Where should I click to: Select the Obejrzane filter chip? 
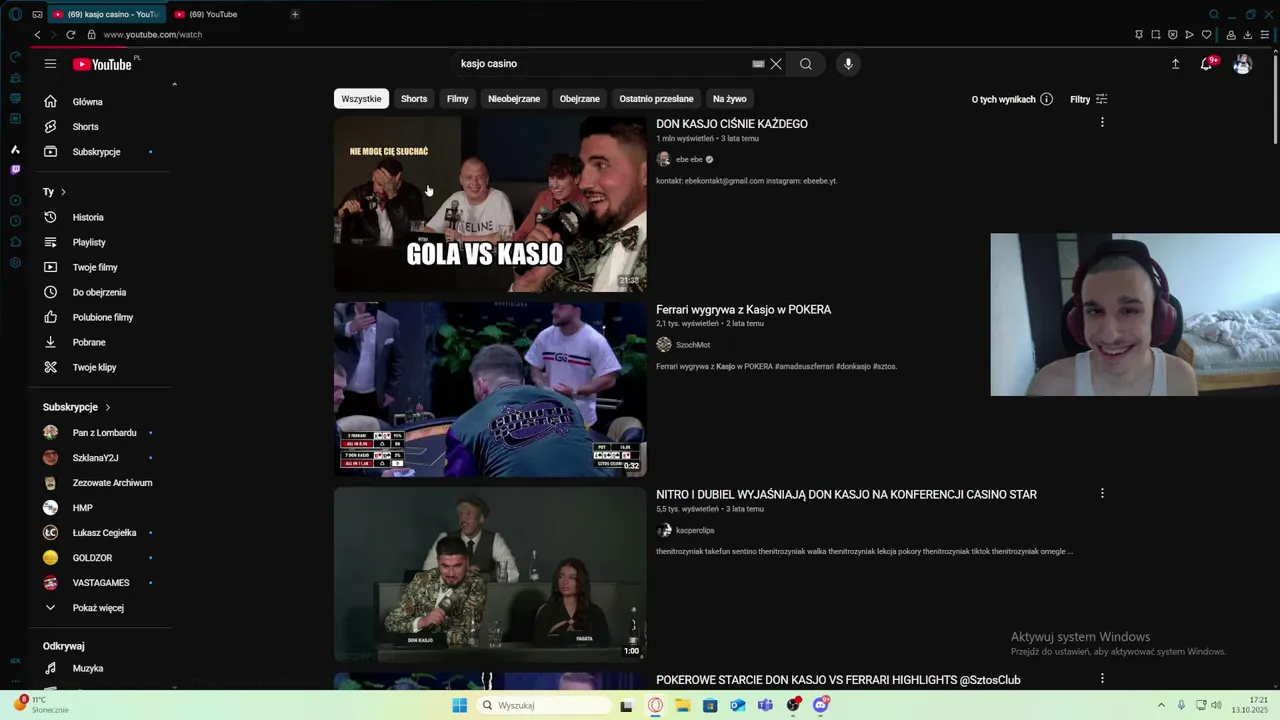(580, 99)
